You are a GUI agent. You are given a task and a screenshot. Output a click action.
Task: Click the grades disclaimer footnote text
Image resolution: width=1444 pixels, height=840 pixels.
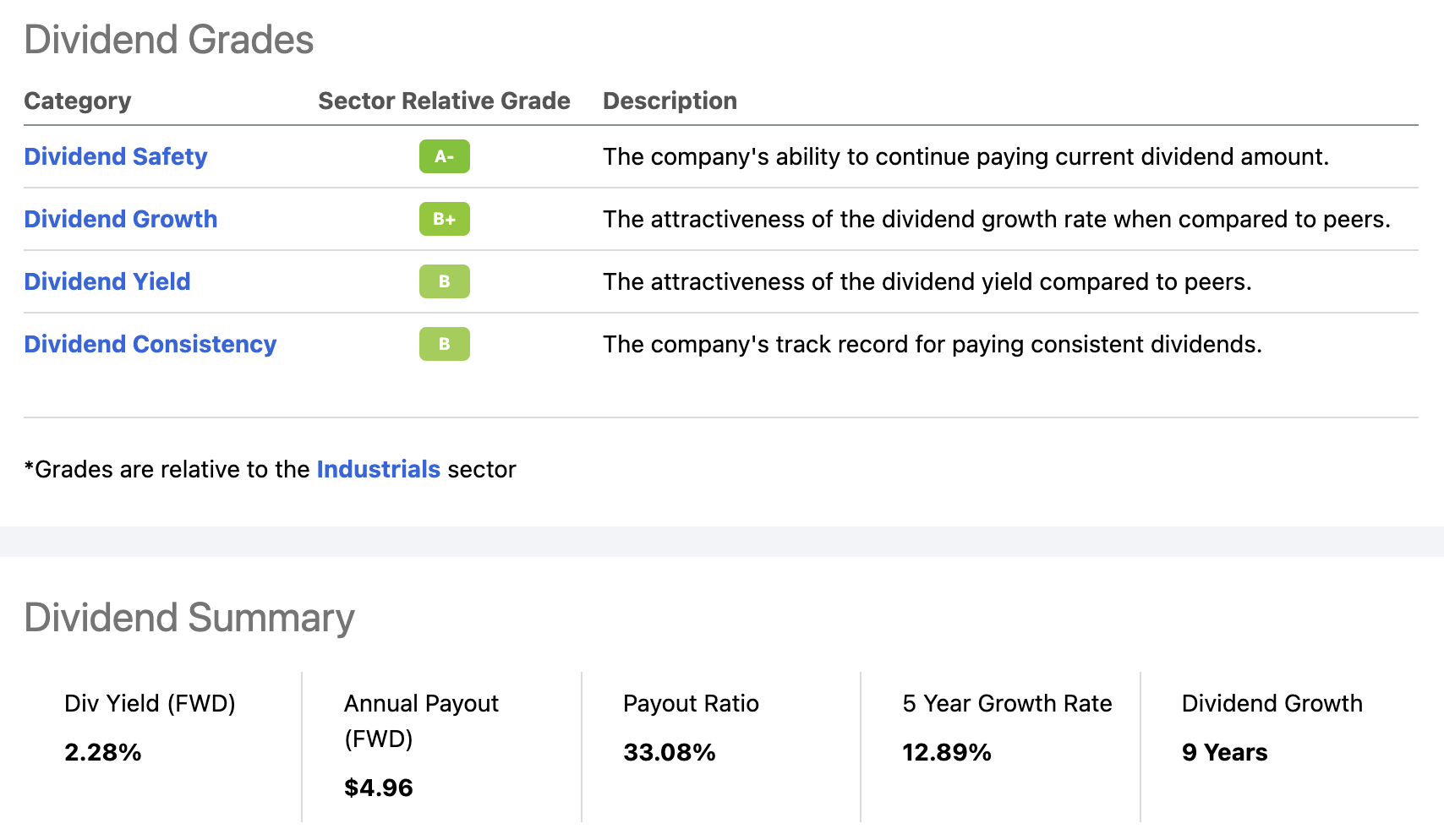(271, 469)
